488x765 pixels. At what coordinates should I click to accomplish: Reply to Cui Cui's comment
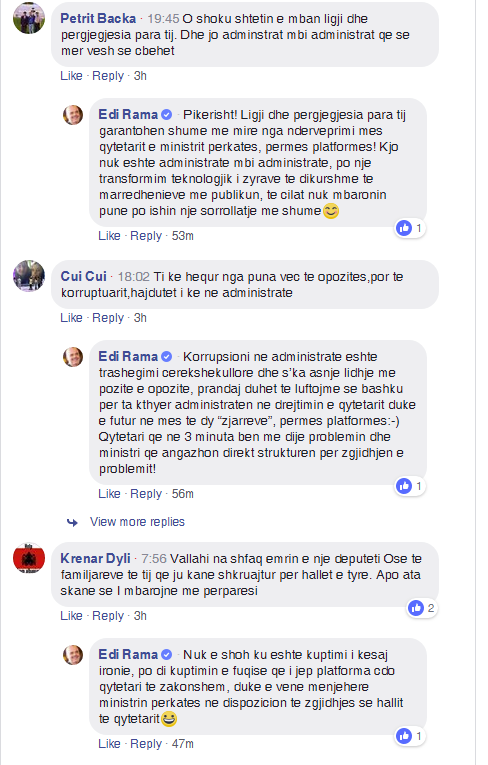click(108, 318)
